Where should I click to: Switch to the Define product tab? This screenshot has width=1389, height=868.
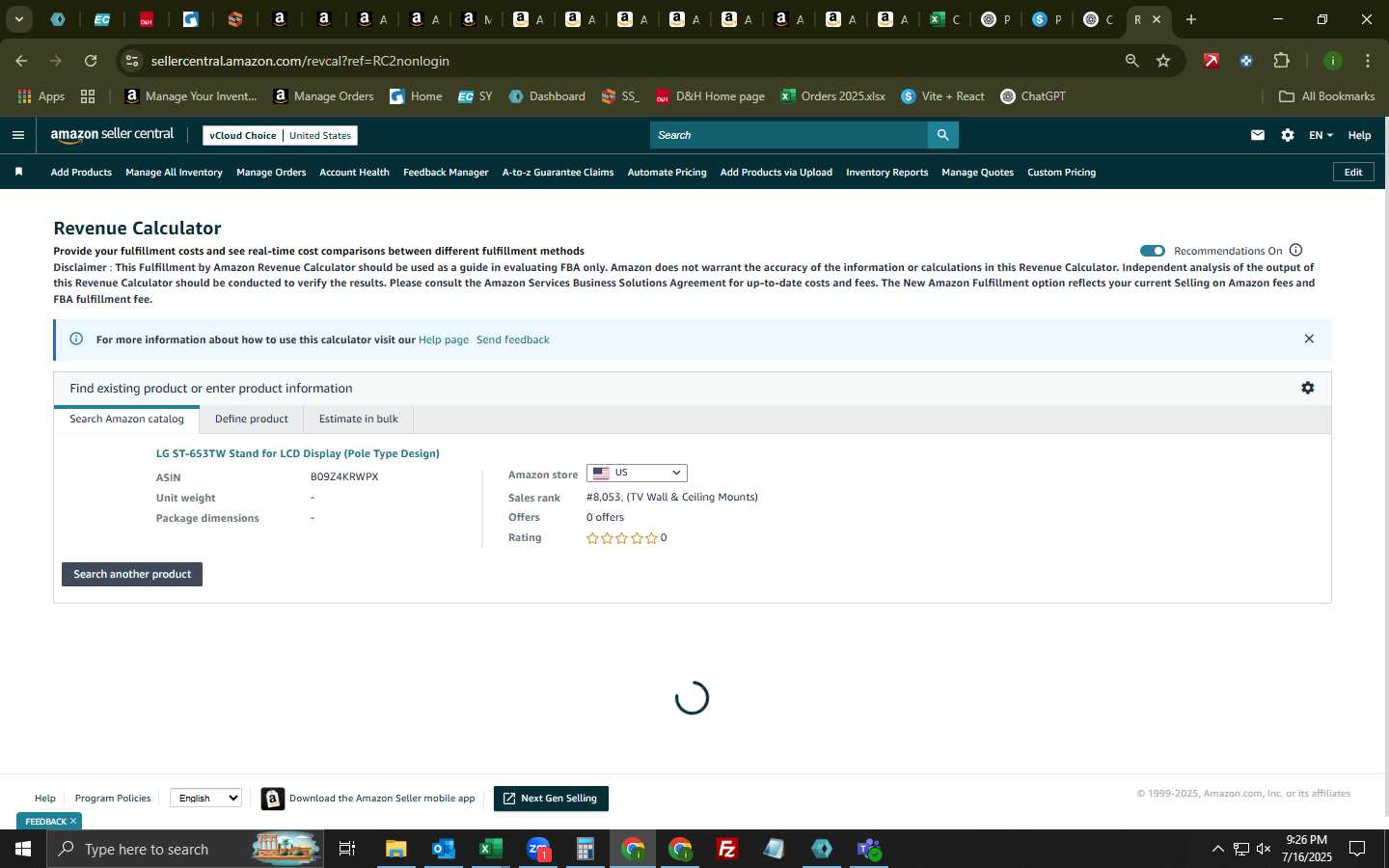[x=252, y=419]
